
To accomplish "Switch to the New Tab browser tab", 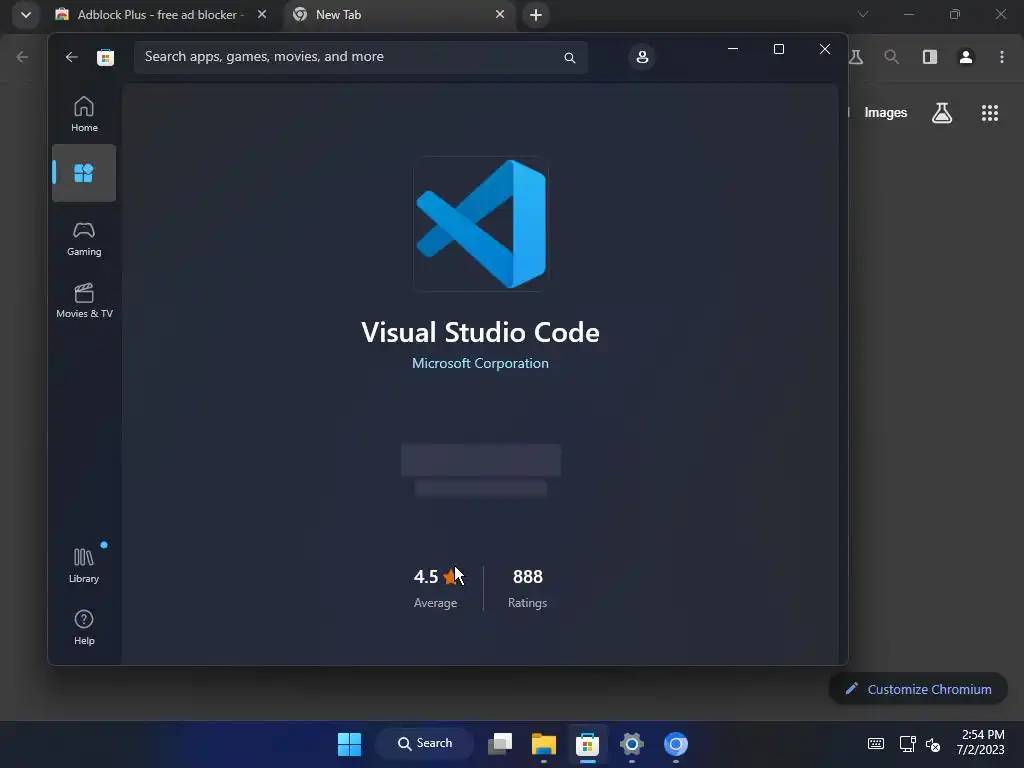I will pos(400,14).
